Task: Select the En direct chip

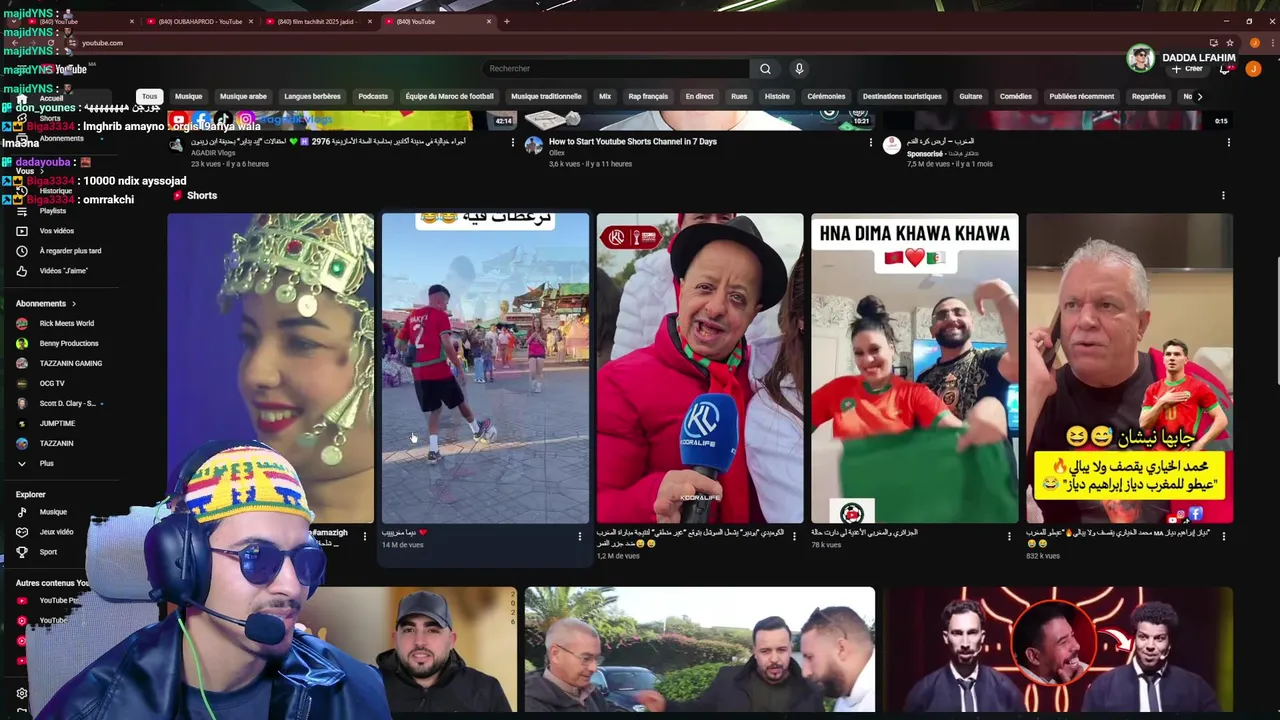Action: point(699,97)
